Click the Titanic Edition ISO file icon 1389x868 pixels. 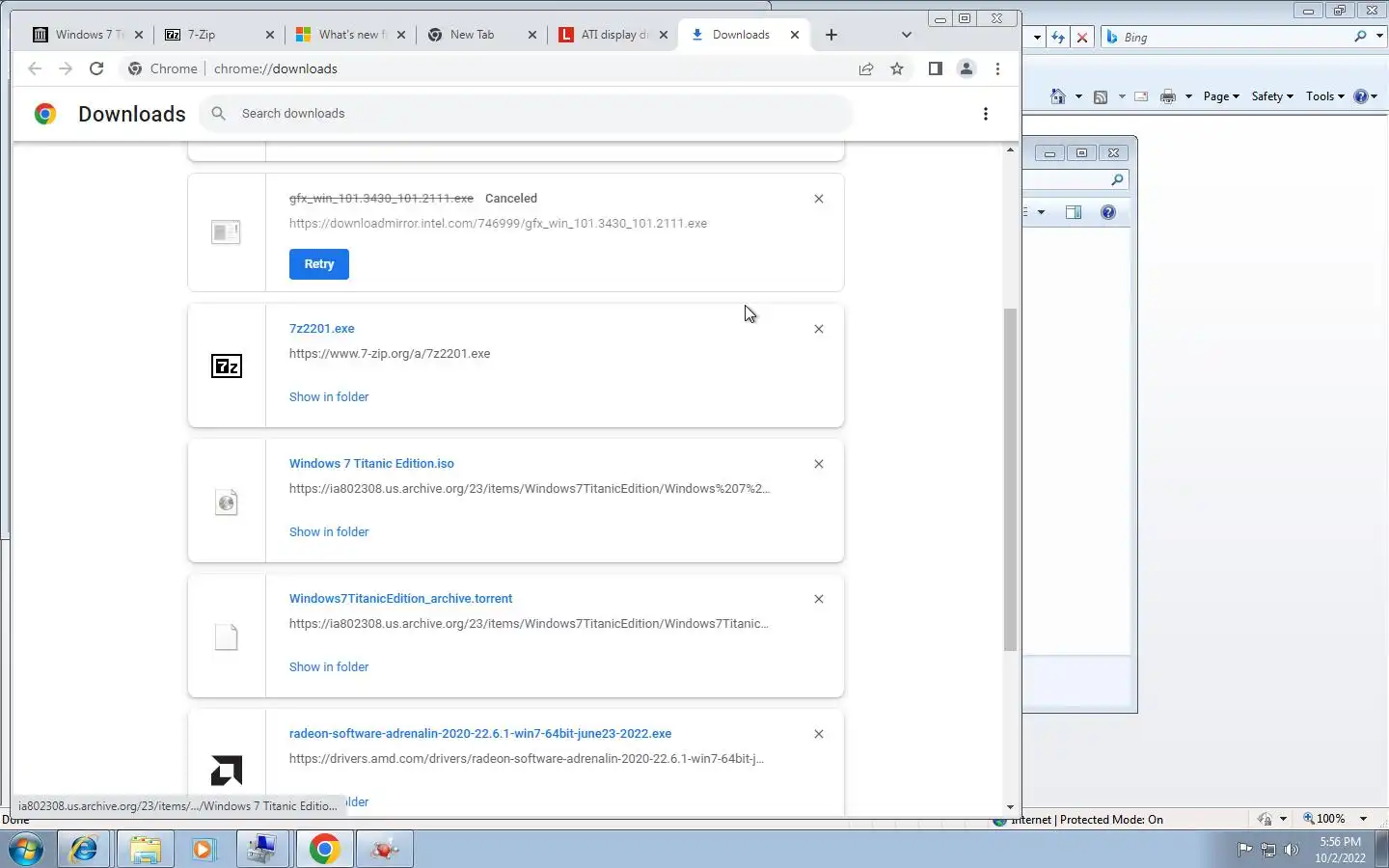coord(227,502)
